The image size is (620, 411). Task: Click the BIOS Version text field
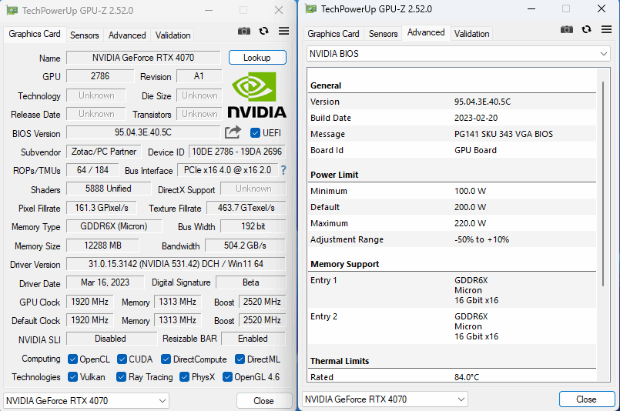click(x=143, y=132)
